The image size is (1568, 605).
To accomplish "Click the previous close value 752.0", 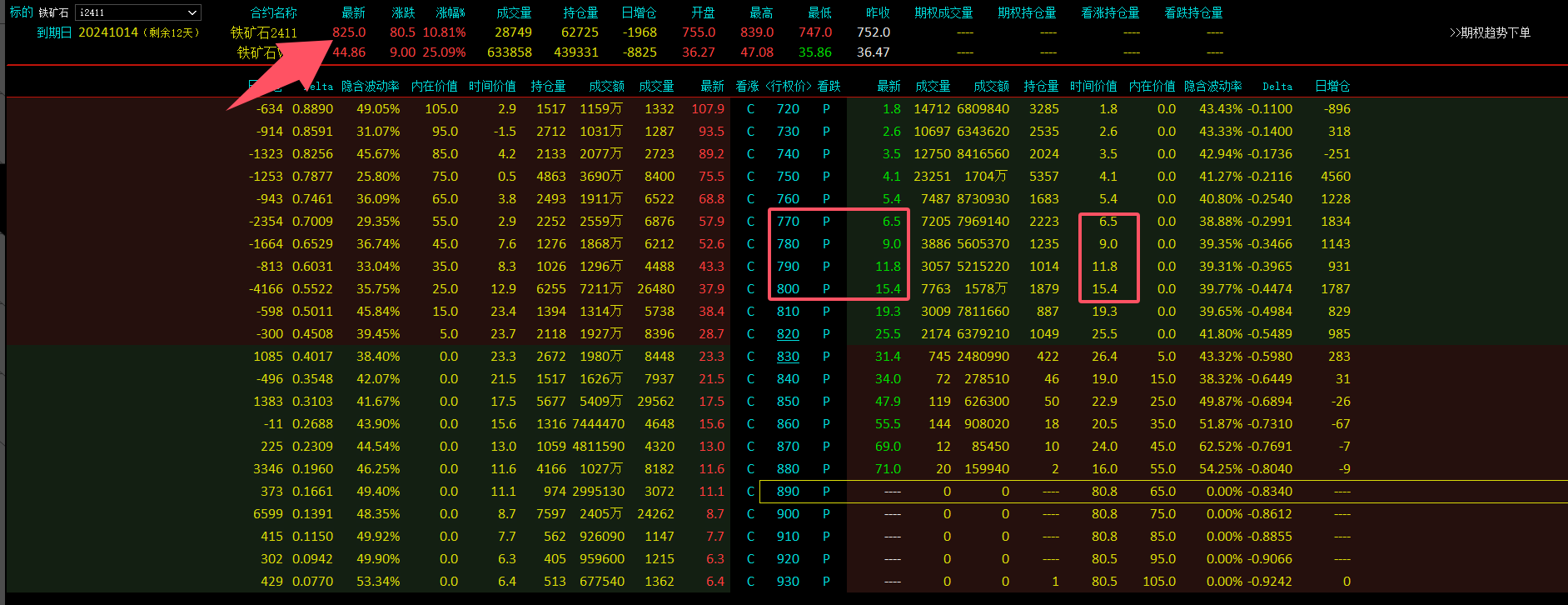I will pos(874,32).
